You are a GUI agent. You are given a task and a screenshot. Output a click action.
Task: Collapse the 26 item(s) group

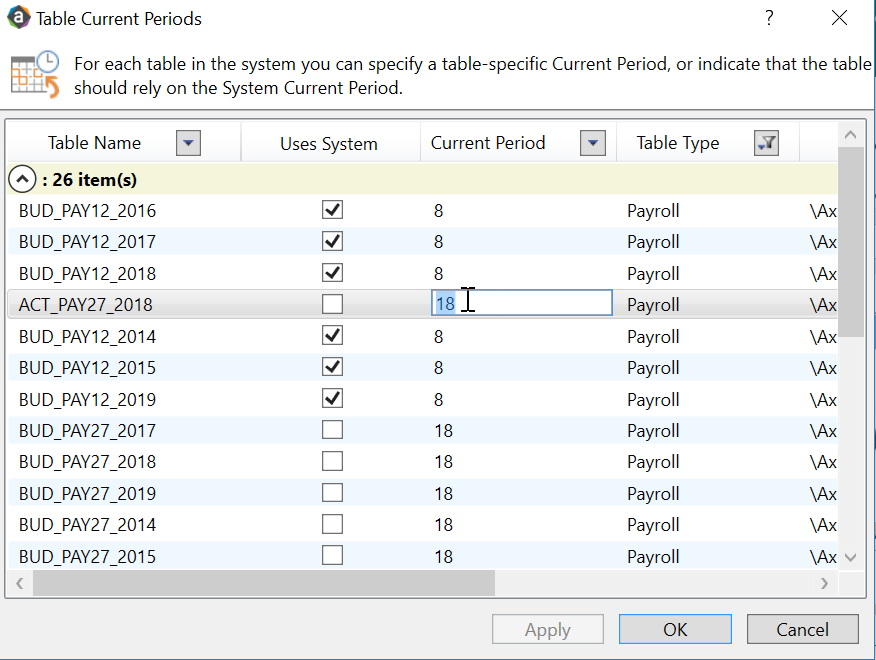tap(22, 180)
